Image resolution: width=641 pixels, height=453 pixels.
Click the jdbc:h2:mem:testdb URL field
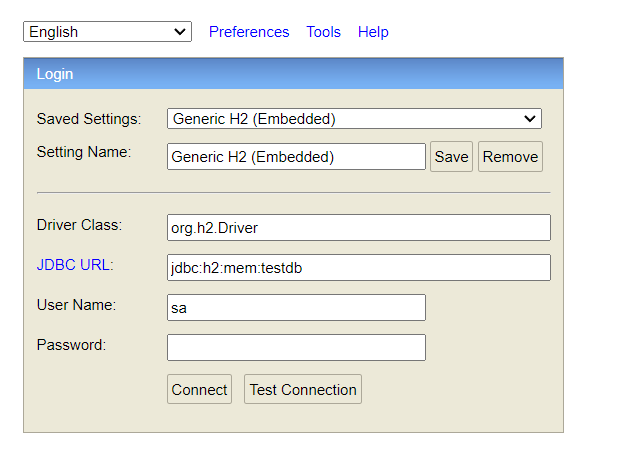358,268
